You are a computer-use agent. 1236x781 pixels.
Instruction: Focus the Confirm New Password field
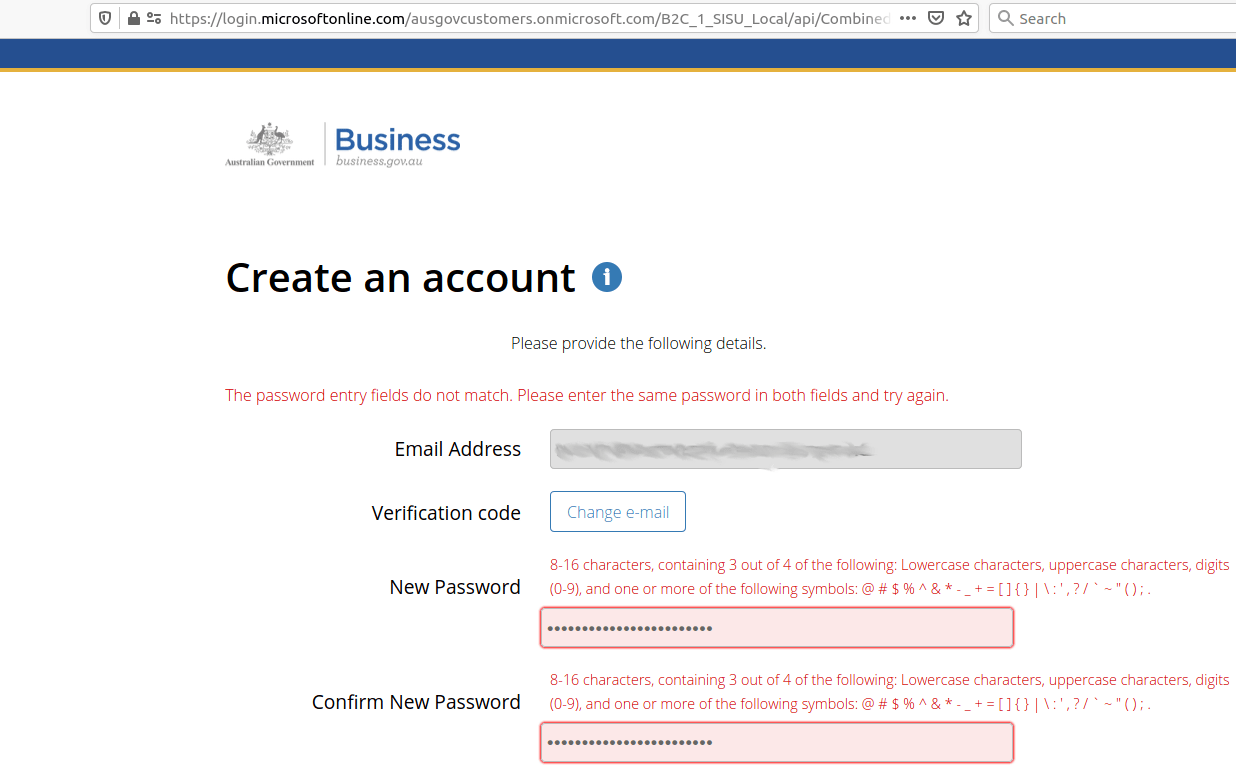tap(777, 742)
